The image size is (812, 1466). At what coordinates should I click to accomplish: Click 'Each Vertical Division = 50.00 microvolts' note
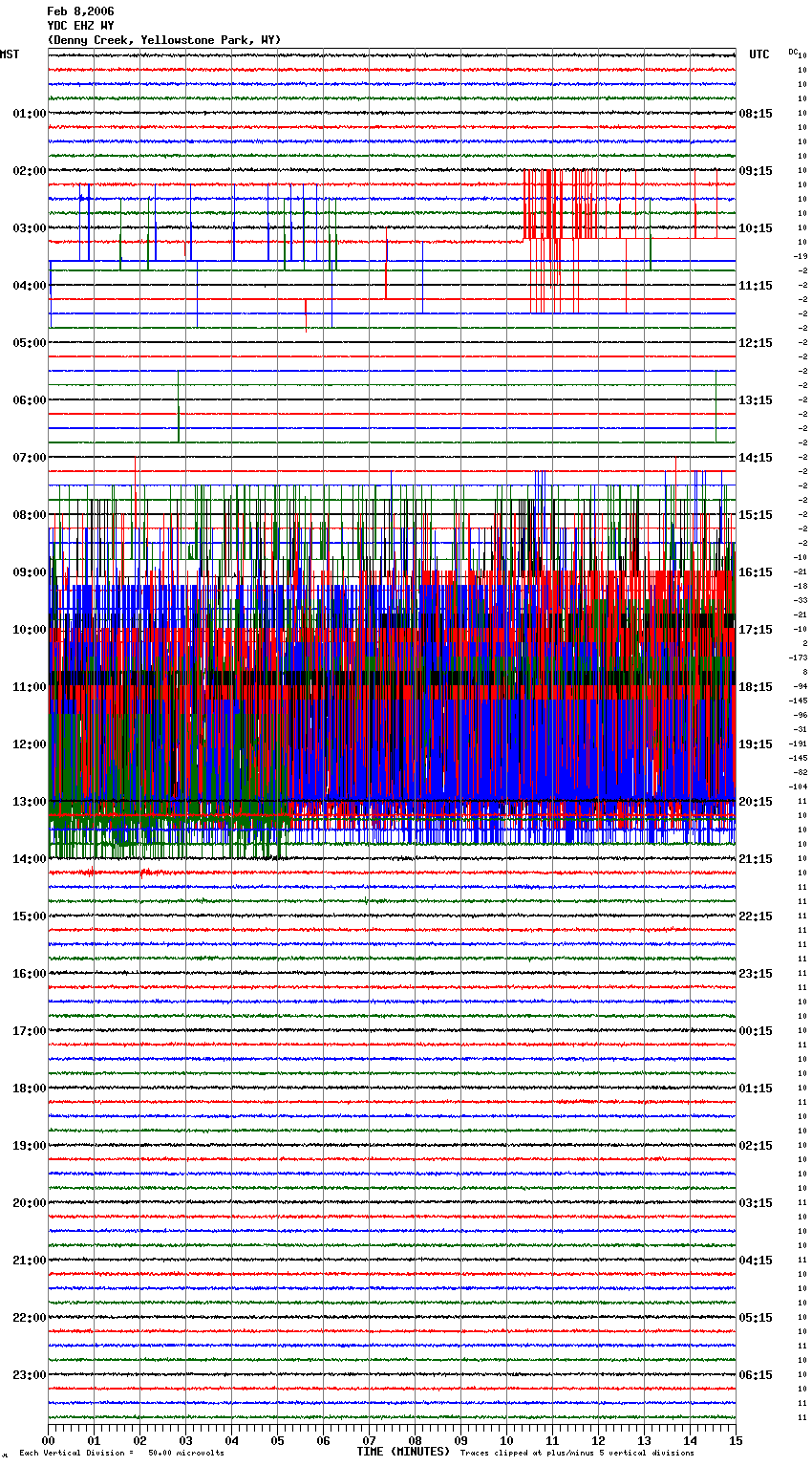121,1454
